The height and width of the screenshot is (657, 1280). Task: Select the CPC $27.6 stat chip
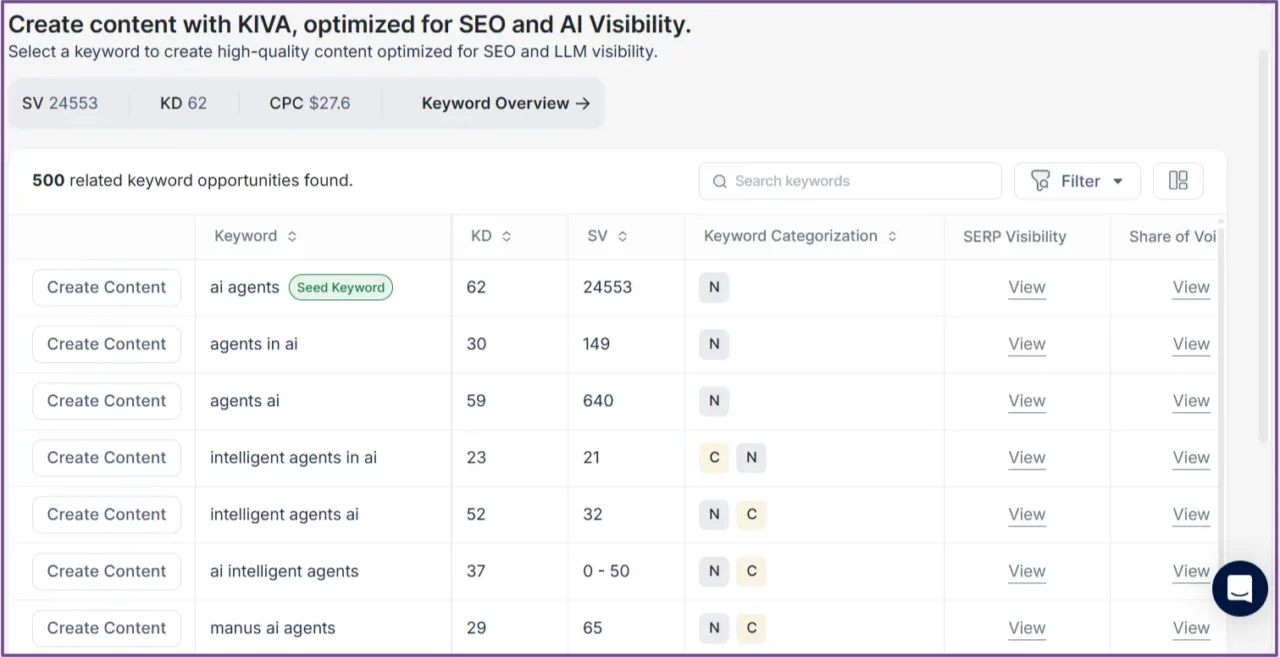310,103
